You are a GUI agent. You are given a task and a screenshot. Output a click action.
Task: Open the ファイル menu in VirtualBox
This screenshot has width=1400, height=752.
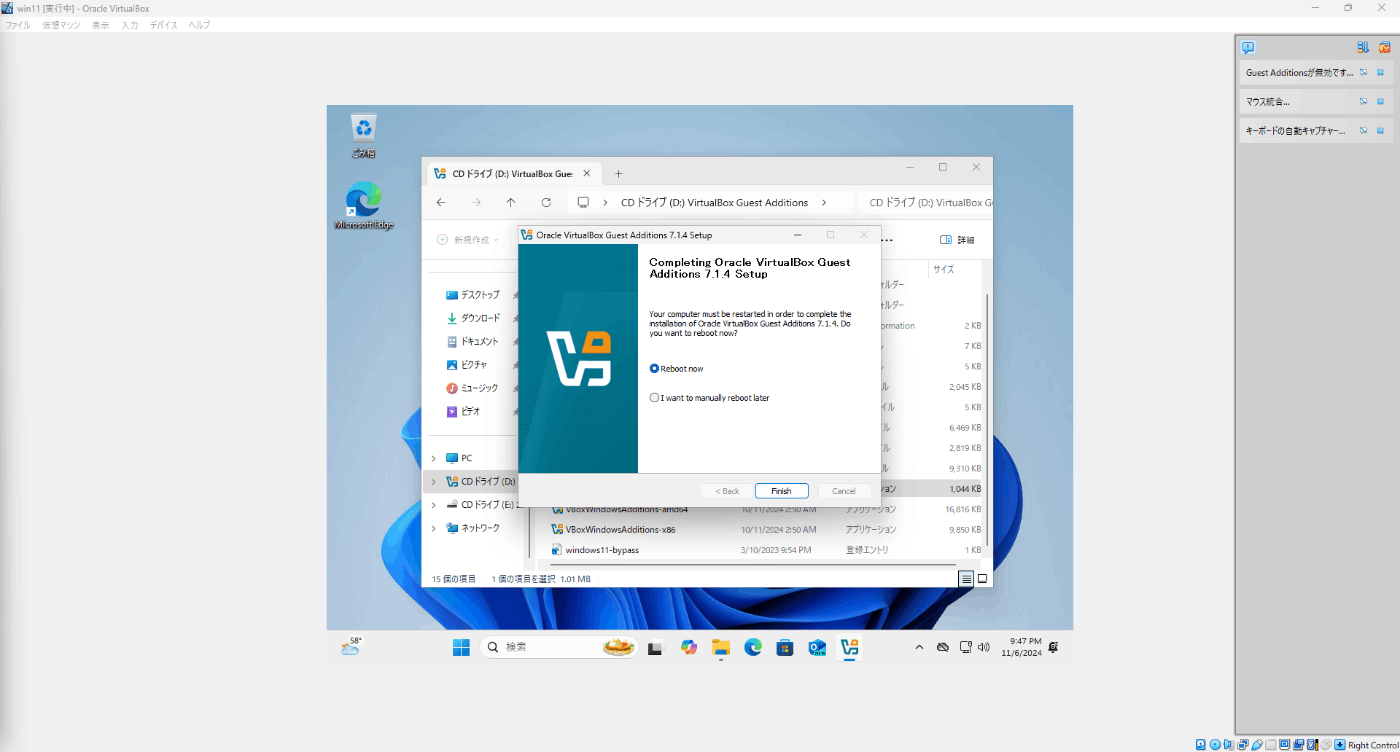pos(18,25)
